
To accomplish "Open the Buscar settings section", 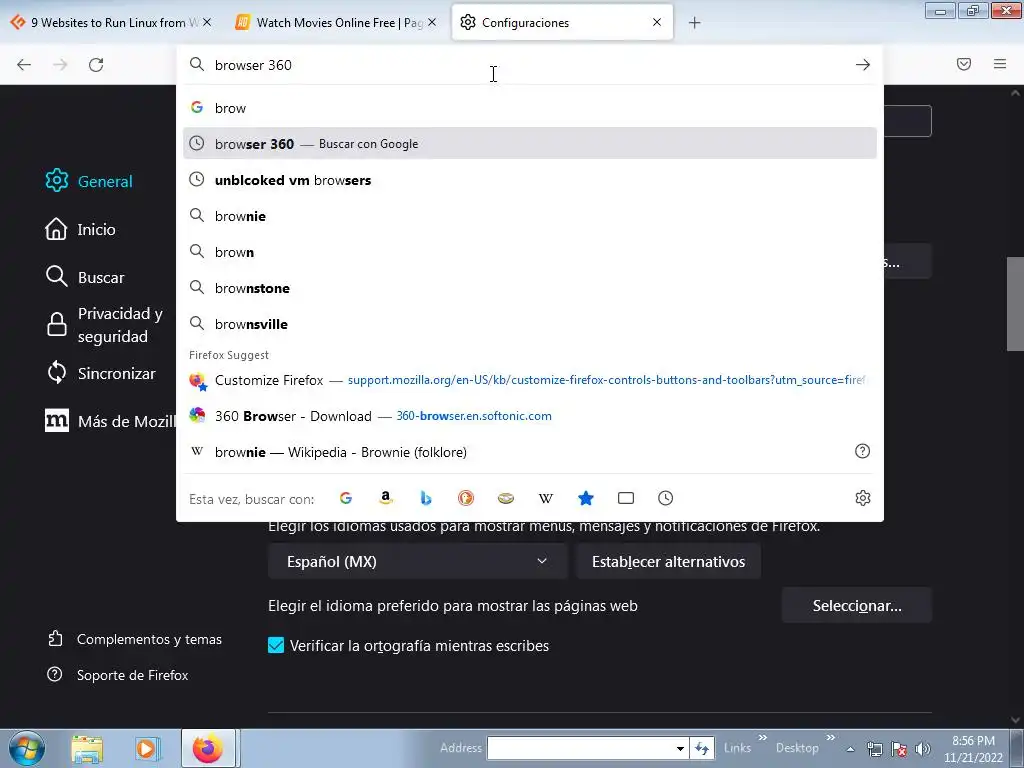I will coord(85,277).
